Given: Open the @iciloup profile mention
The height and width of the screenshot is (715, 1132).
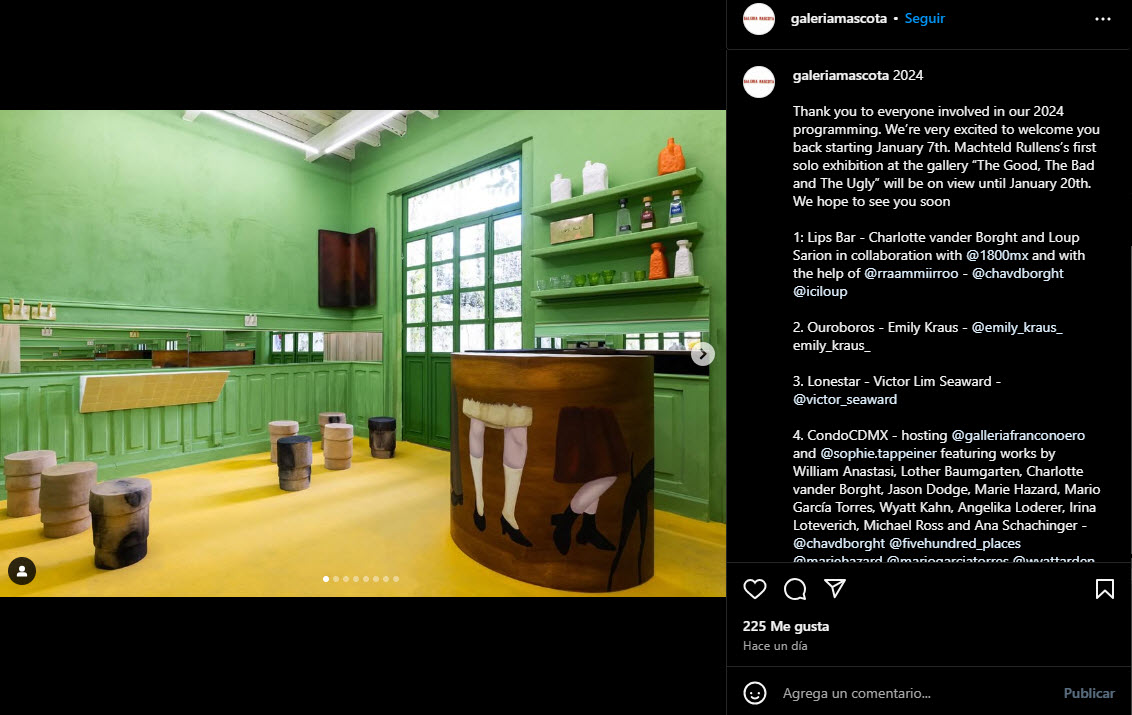Looking at the screenshot, I should tap(820, 291).
